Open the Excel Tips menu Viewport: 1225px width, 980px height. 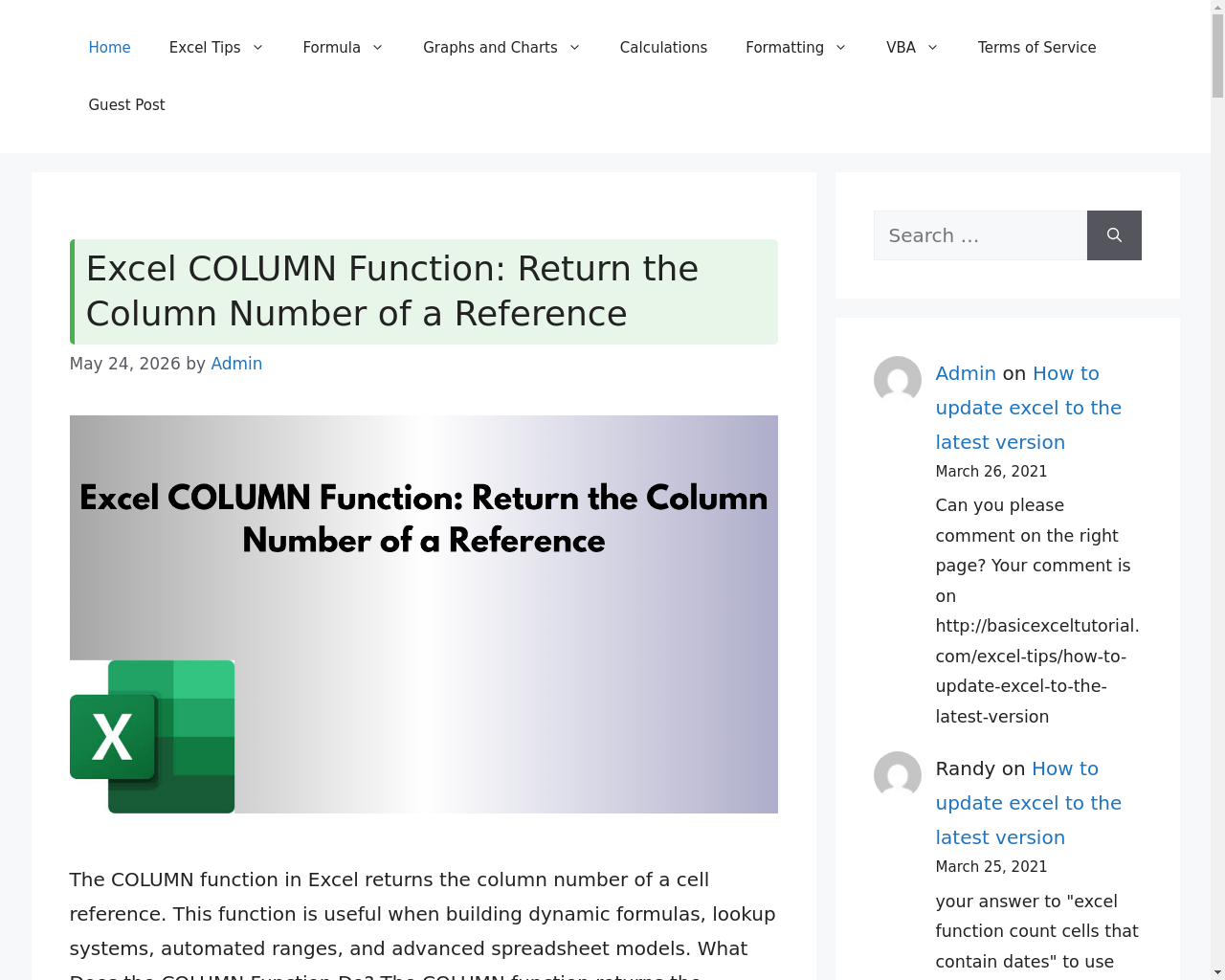point(205,48)
